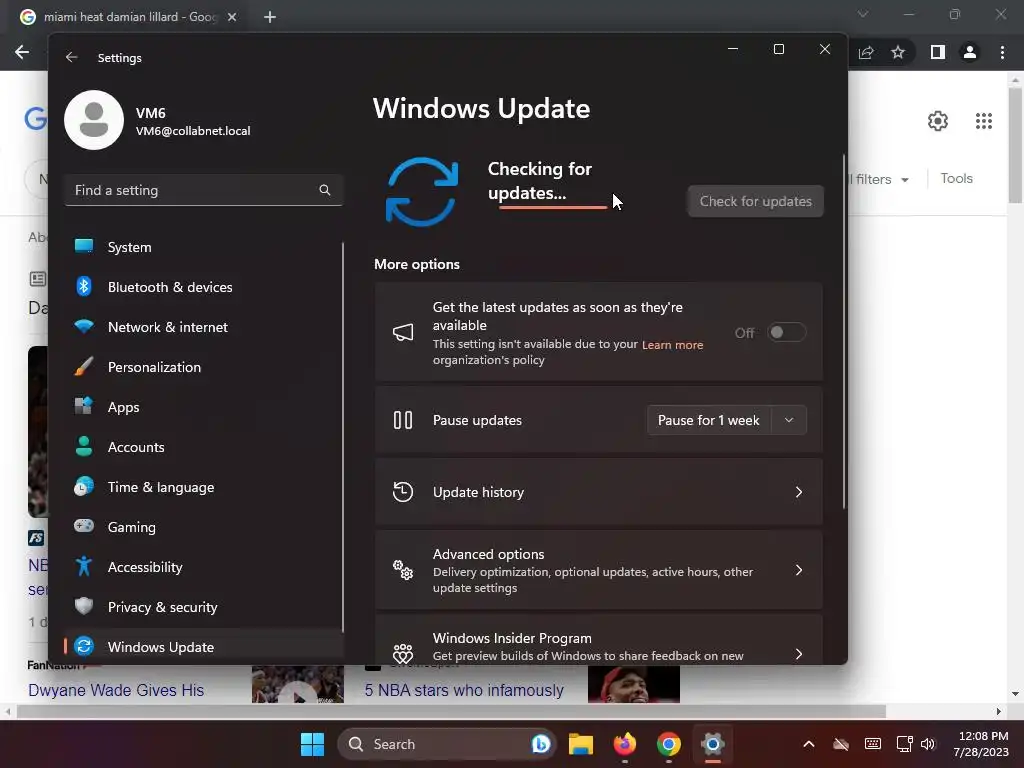The image size is (1024, 768).
Task: Open clock showing 12:08 PM
Action: click(981, 744)
